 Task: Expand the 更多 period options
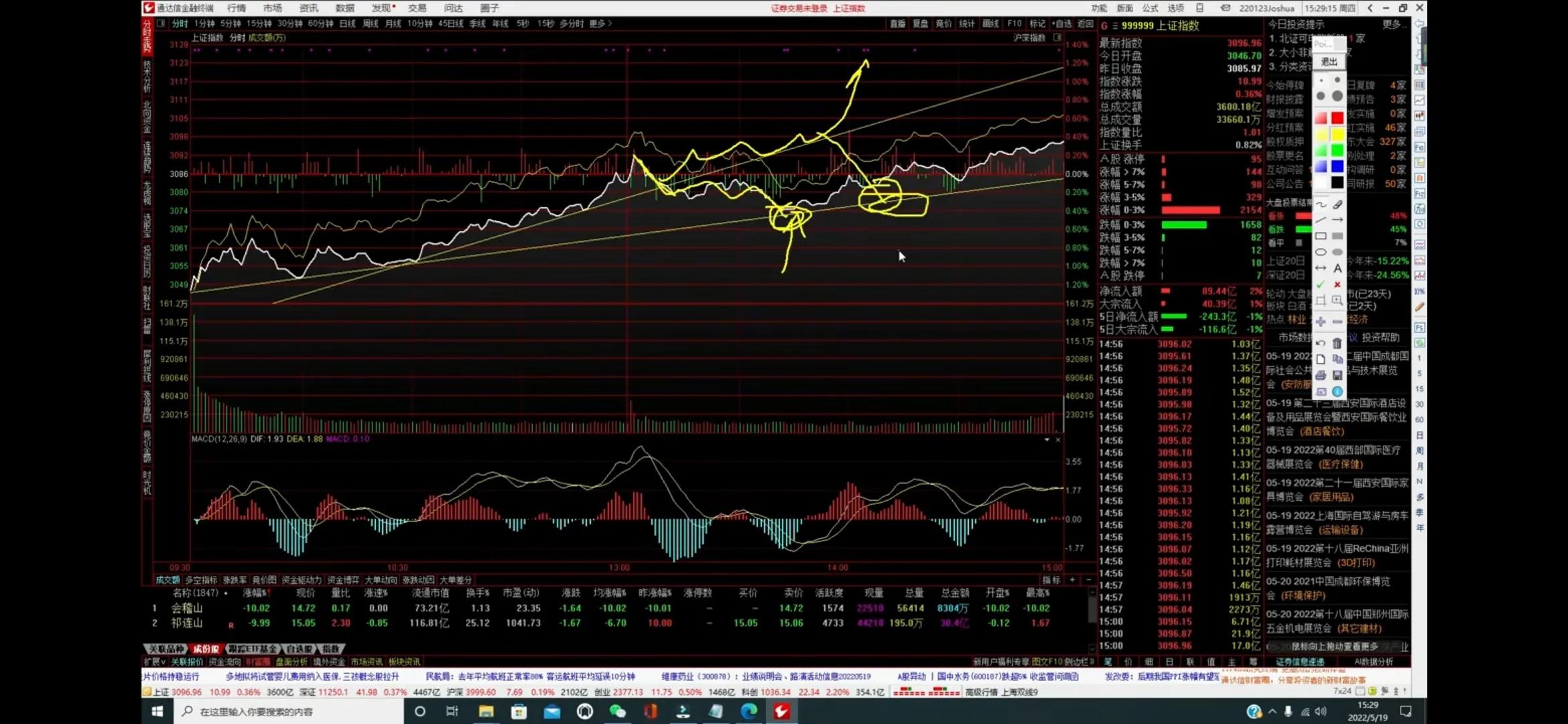(600, 23)
